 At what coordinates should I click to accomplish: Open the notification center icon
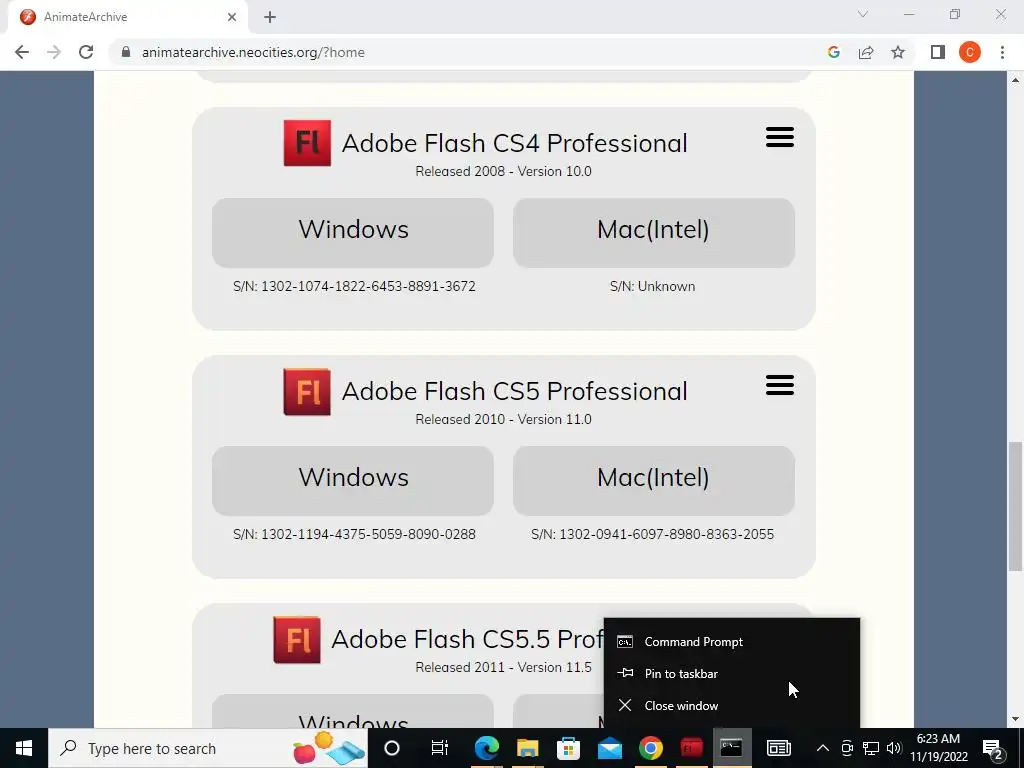tap(993, 749)
